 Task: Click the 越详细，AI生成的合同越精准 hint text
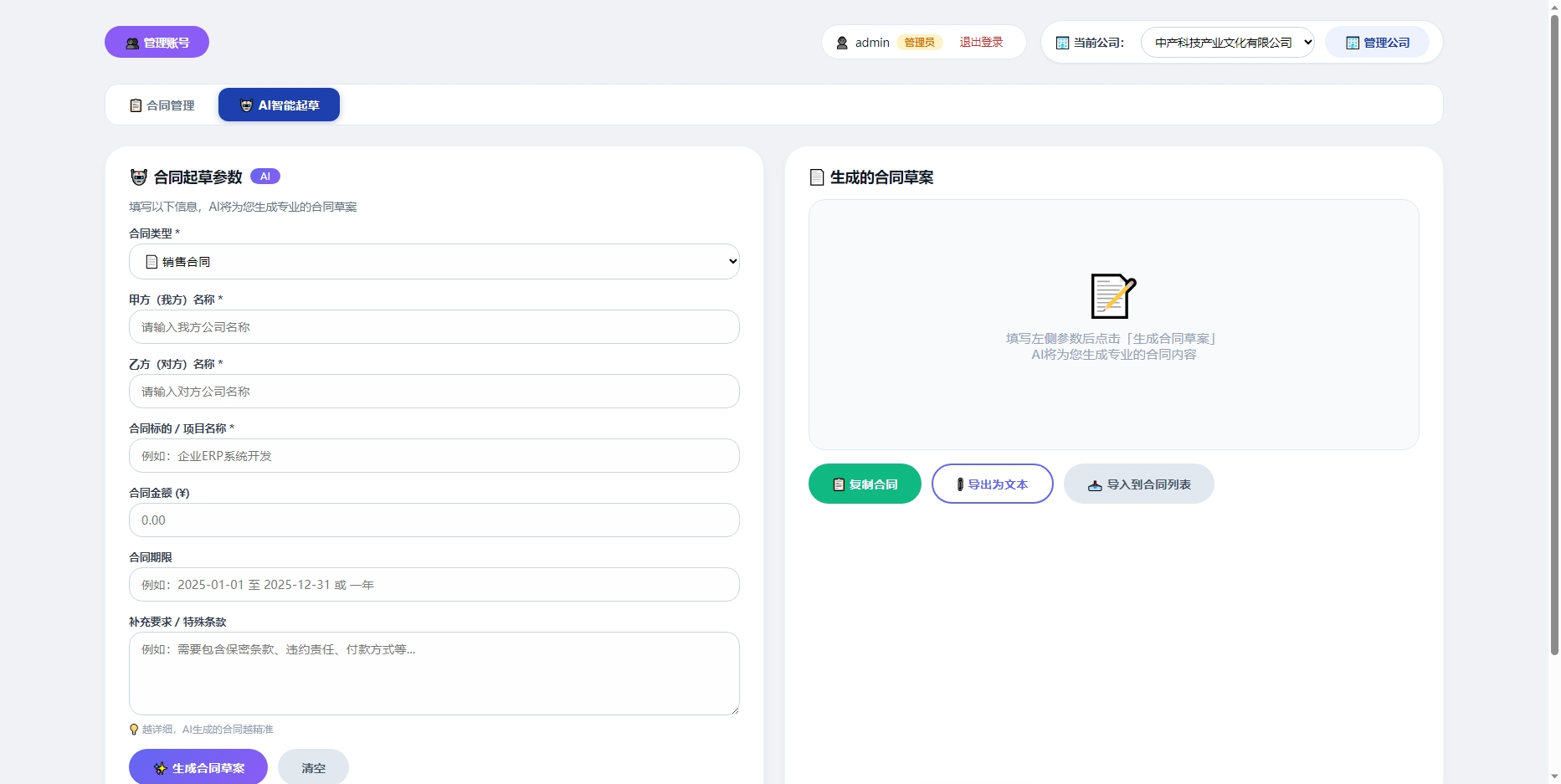(208, 730)
